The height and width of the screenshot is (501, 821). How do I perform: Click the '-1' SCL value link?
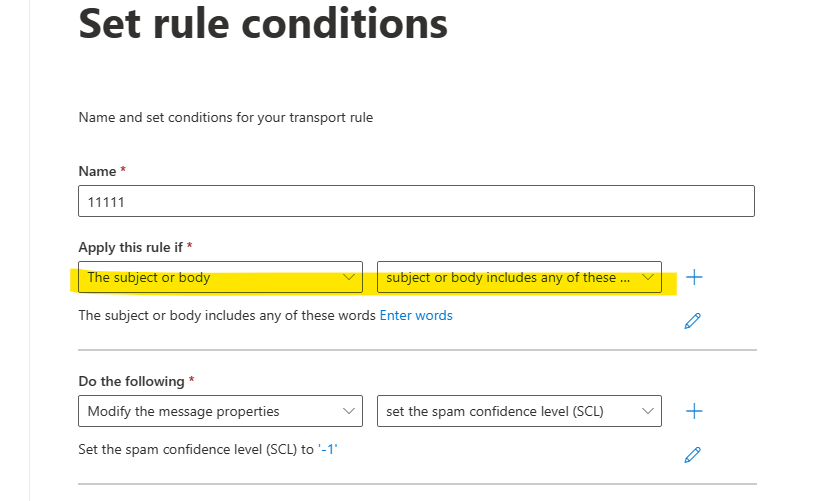[328, 450]
